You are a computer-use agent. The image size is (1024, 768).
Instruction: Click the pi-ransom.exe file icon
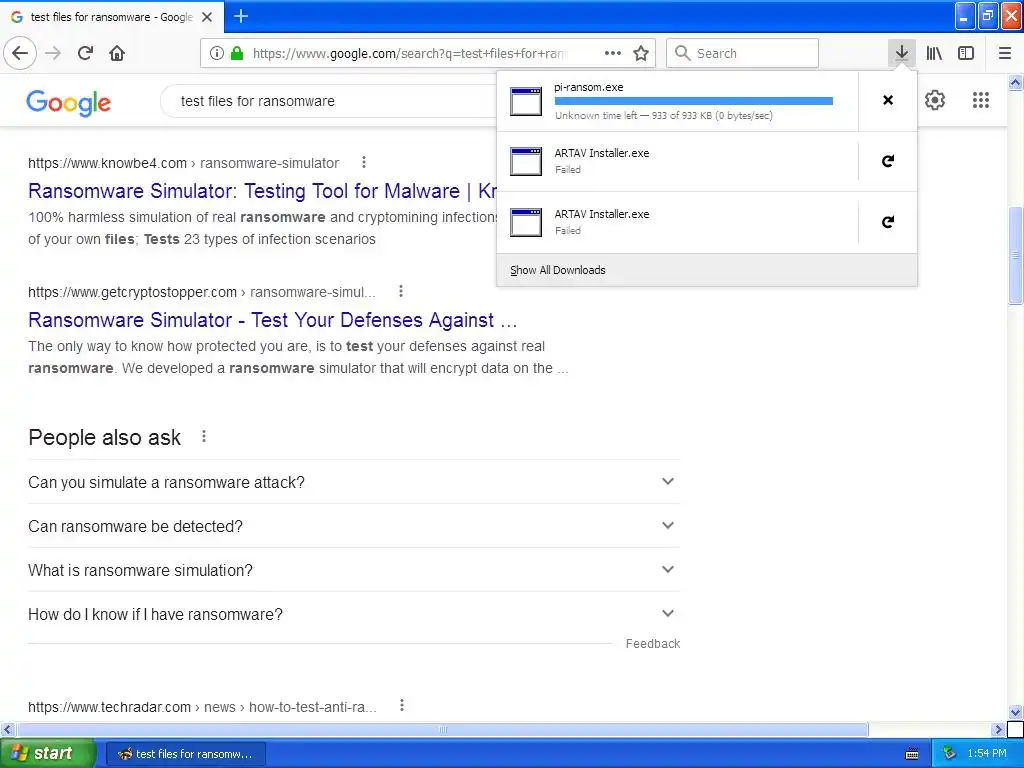tap(526, 101)
